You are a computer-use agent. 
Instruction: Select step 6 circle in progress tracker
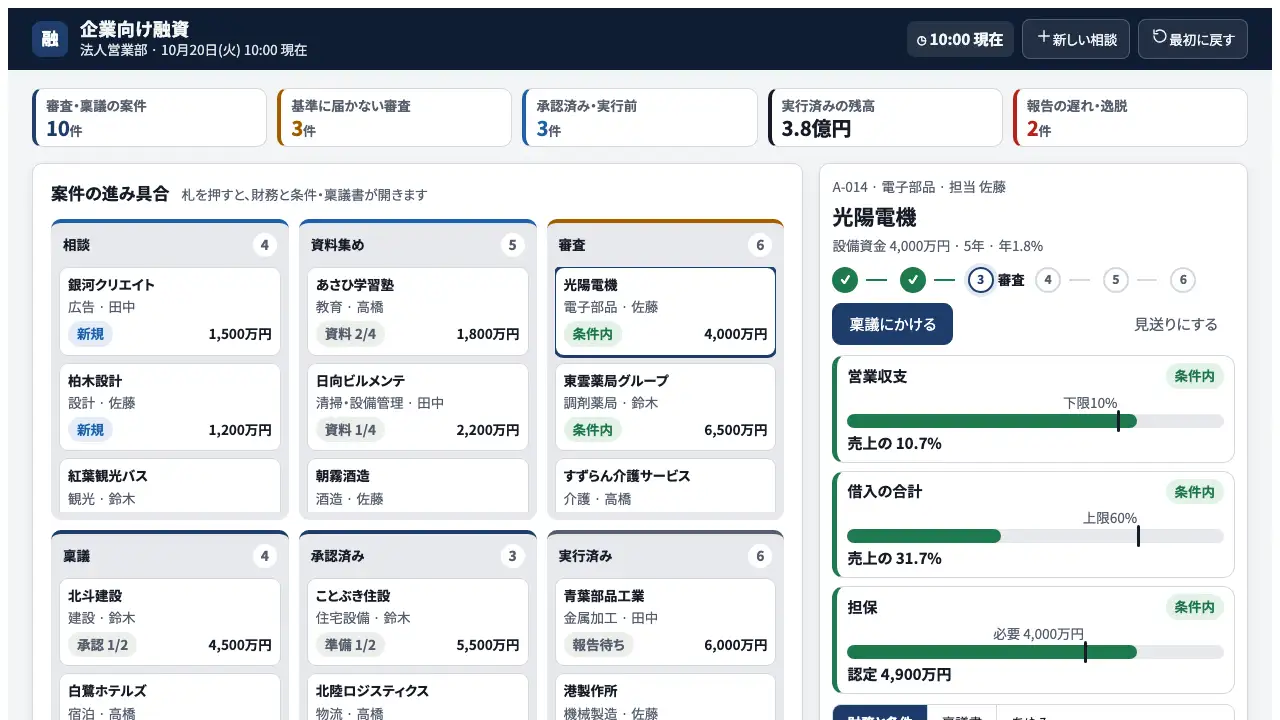point(1183,280)
